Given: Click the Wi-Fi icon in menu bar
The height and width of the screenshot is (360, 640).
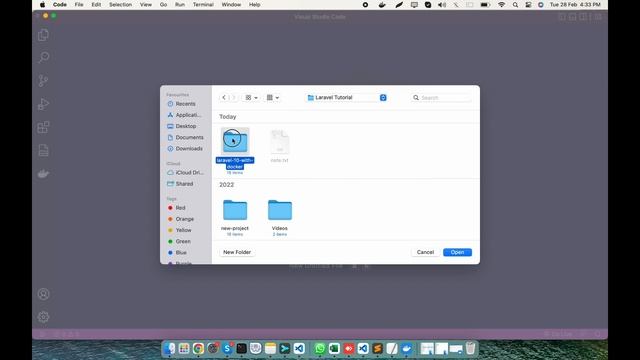Looking at the screenshot, I should click(501, 4).
